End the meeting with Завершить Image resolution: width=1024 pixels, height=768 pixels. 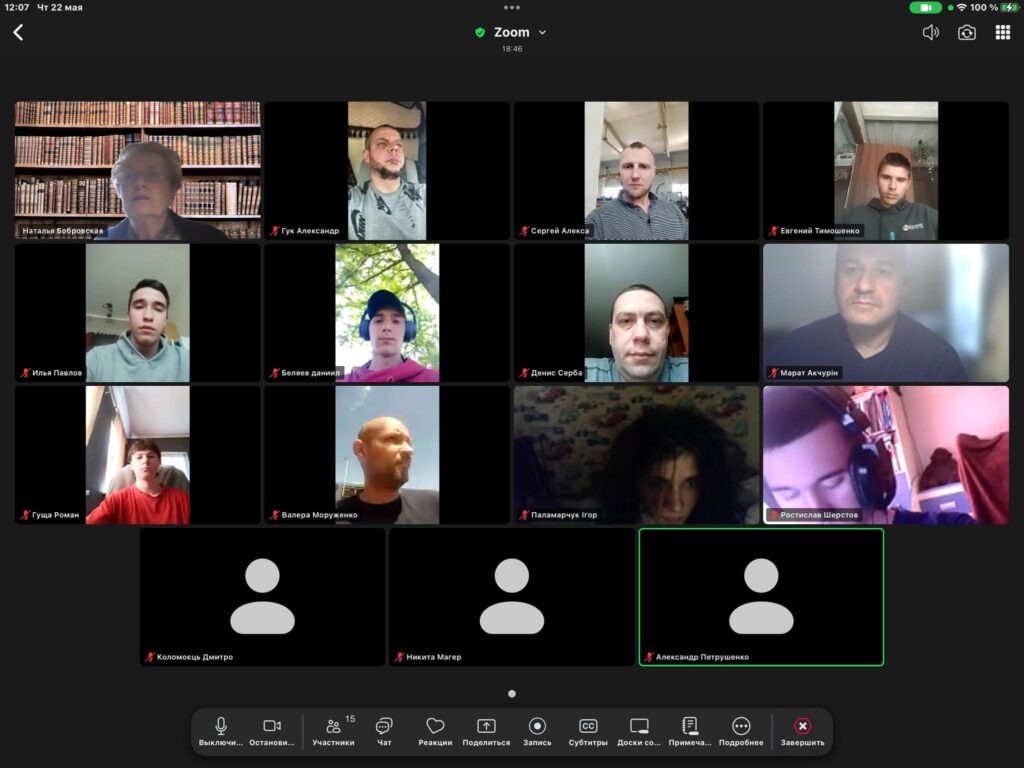(x=802, y=731)
